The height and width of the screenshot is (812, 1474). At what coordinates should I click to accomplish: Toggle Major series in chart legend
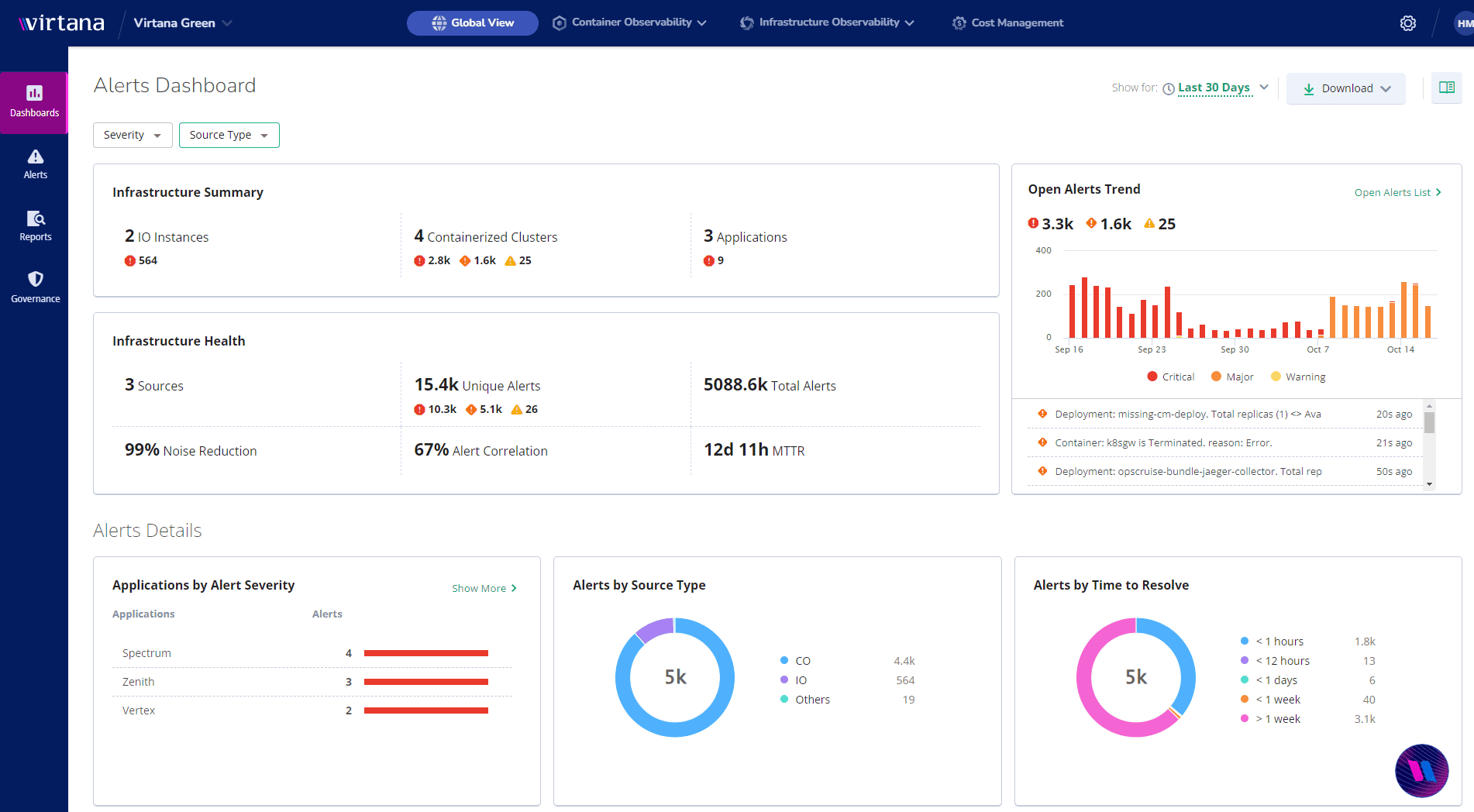(x=1232, y=377)
